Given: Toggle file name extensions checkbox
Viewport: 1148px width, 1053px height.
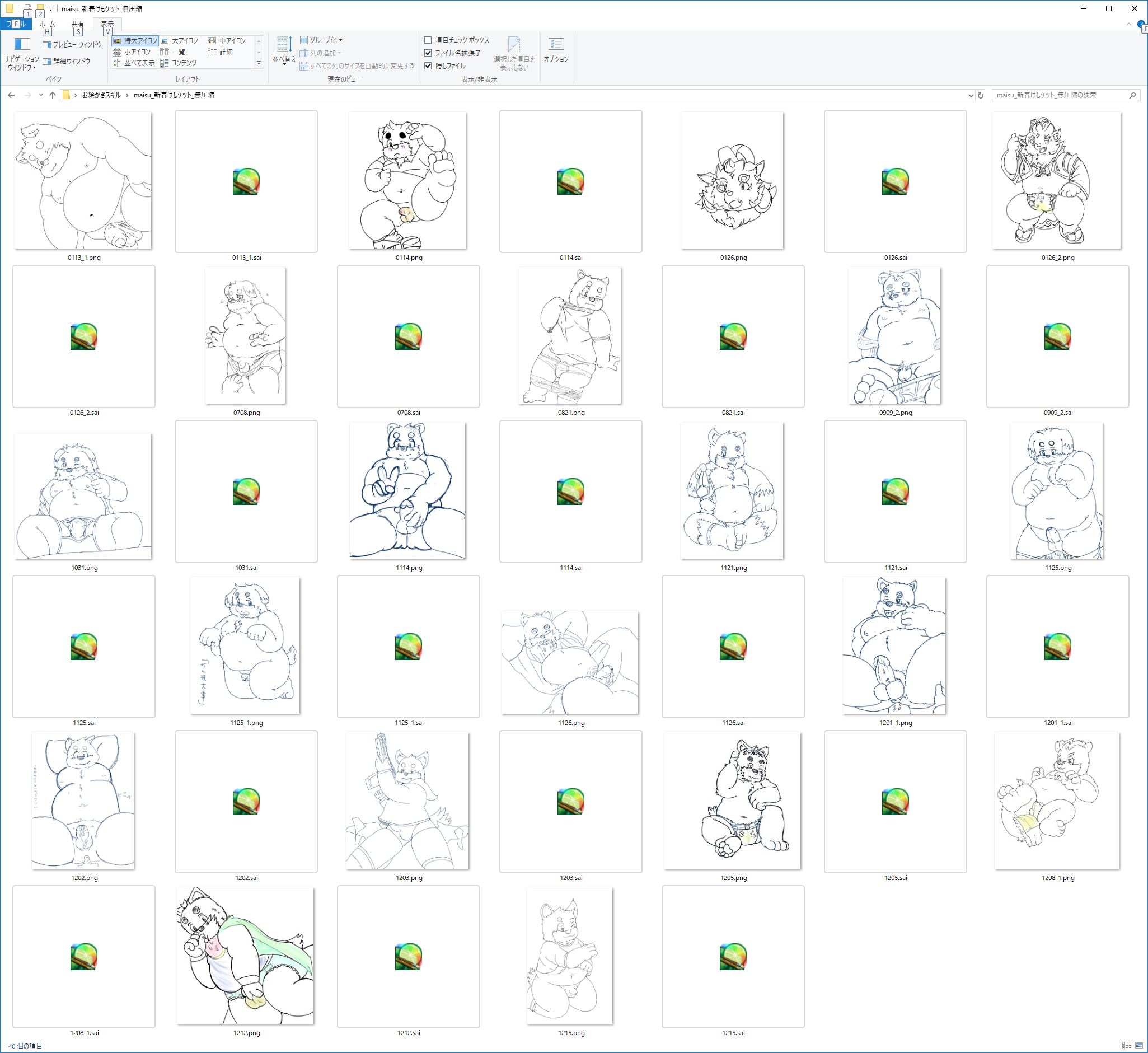Looking at the screenshot, I should 428,53.
